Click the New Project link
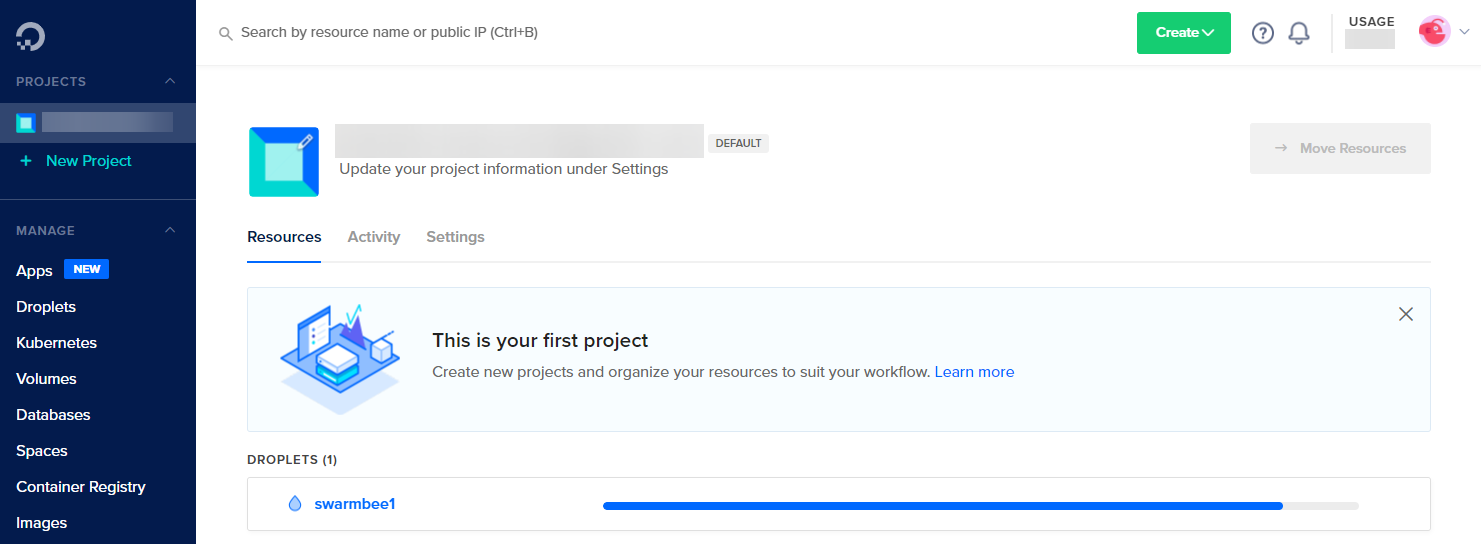This screenshot has width=1481, height=544. click(x=88, y=161)
